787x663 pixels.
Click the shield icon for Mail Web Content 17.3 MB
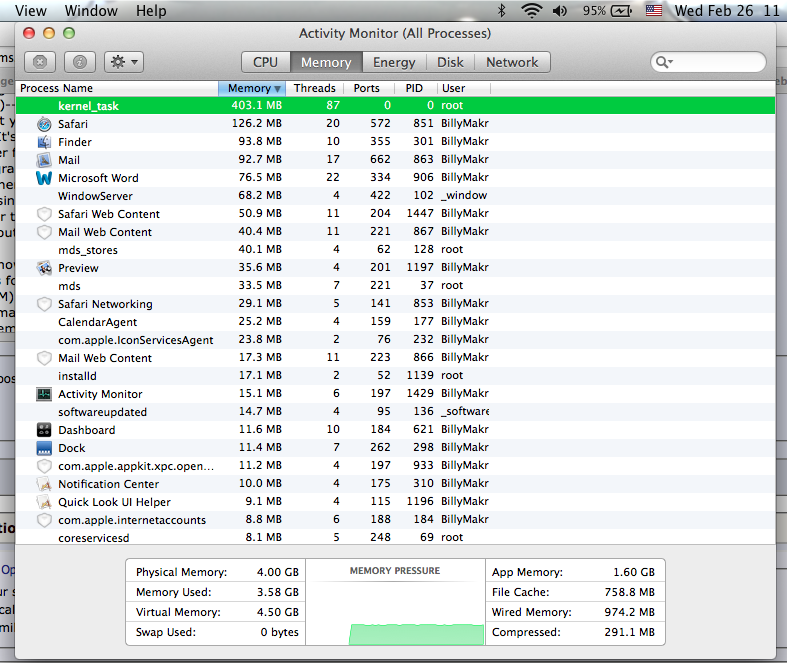[44, 358]
